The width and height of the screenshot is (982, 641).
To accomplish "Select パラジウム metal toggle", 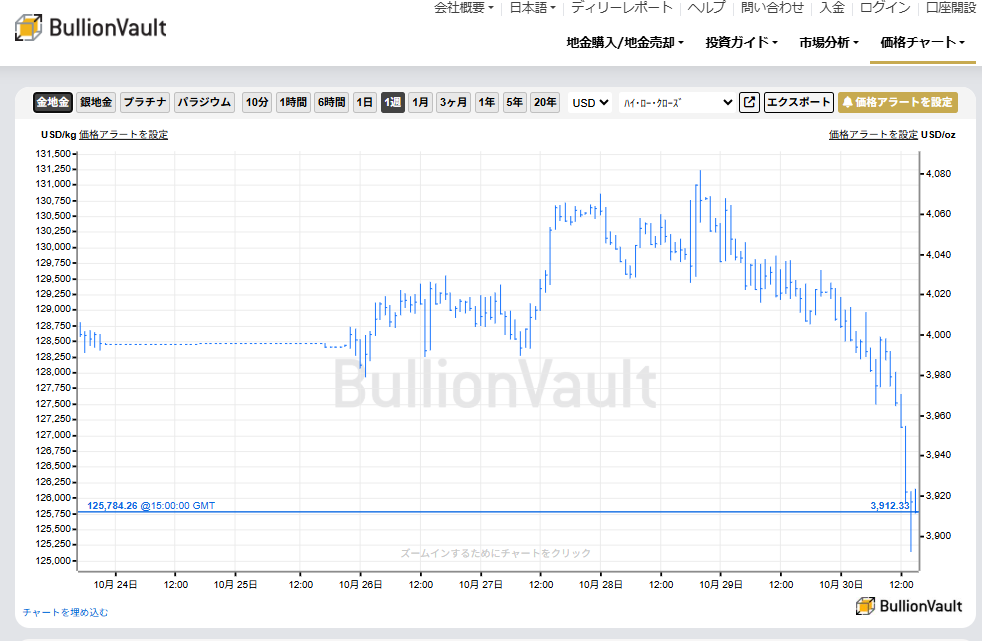I will click(x=204, y=102).
